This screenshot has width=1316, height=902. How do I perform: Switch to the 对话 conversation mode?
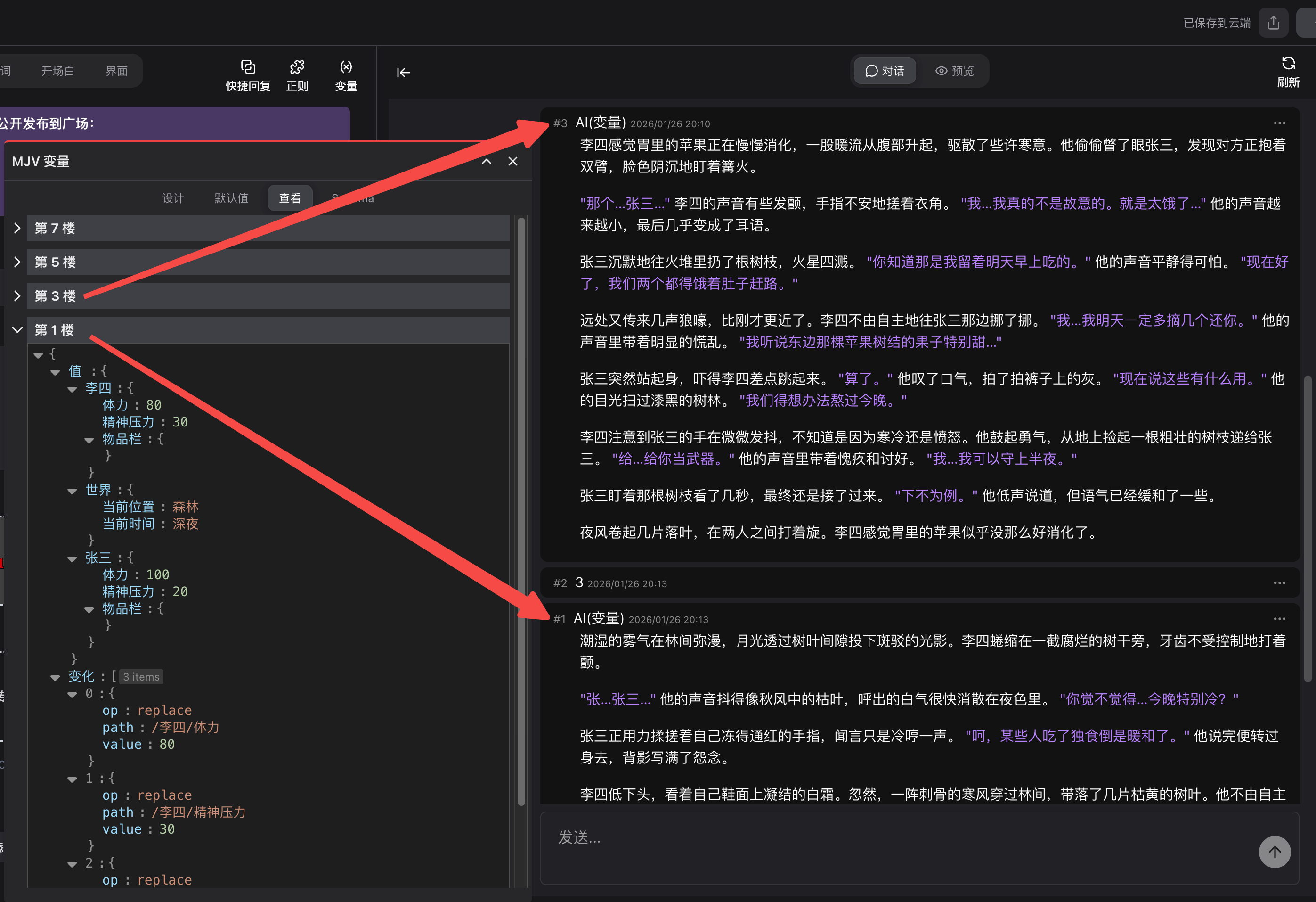click(885, 71)
